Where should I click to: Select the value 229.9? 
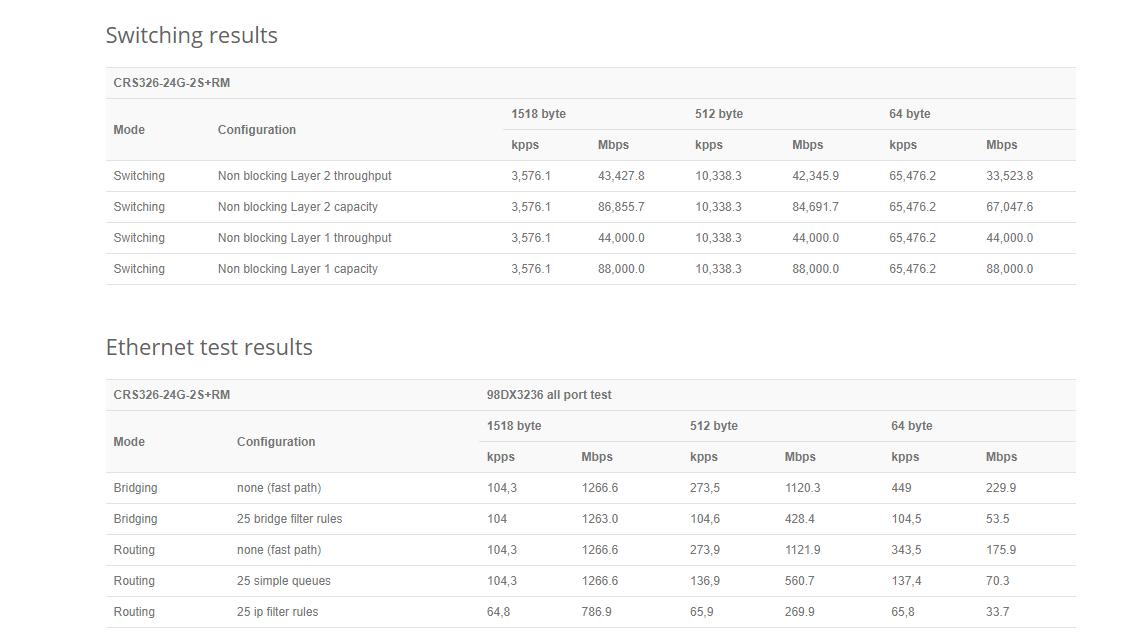coord(1000,488)
